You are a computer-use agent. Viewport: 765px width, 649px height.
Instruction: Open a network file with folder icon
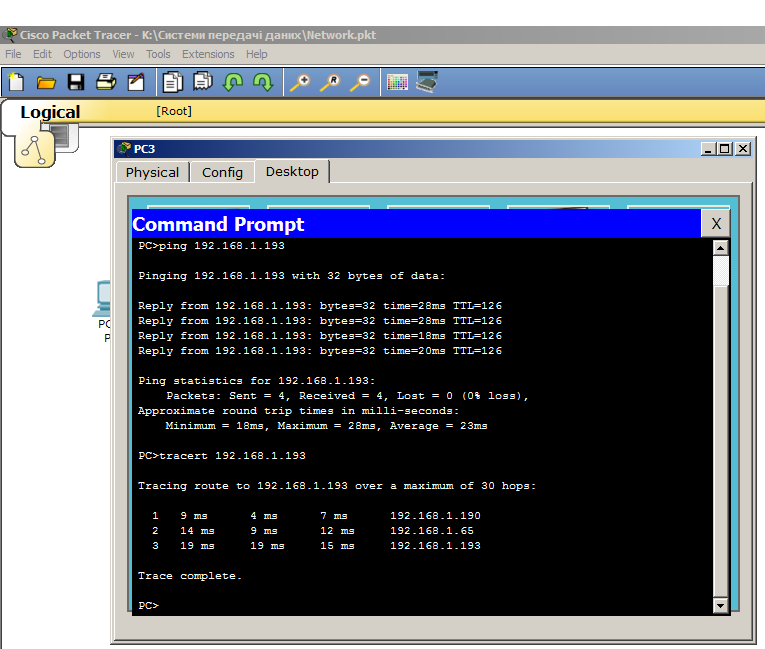tap(46, 82)
